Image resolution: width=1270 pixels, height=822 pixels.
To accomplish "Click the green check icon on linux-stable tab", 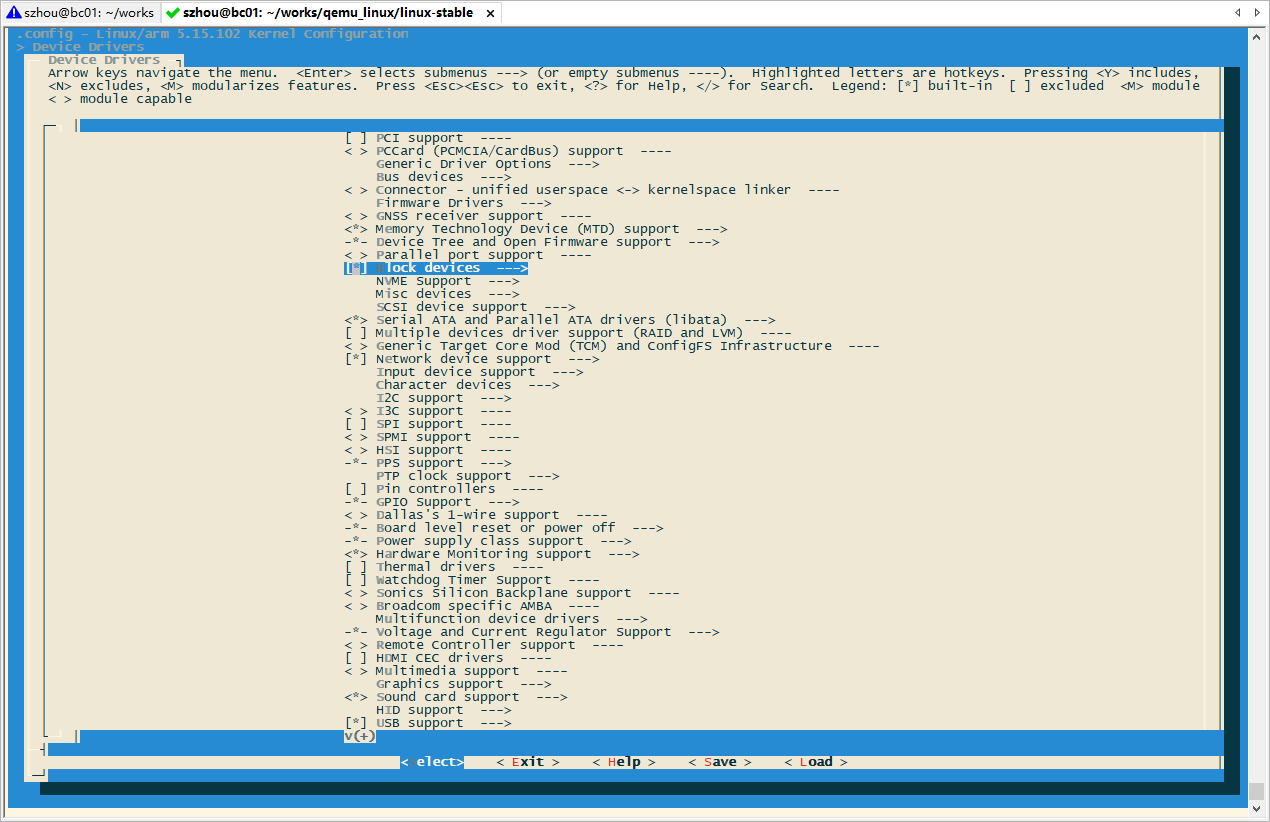I will click(175, 14).
